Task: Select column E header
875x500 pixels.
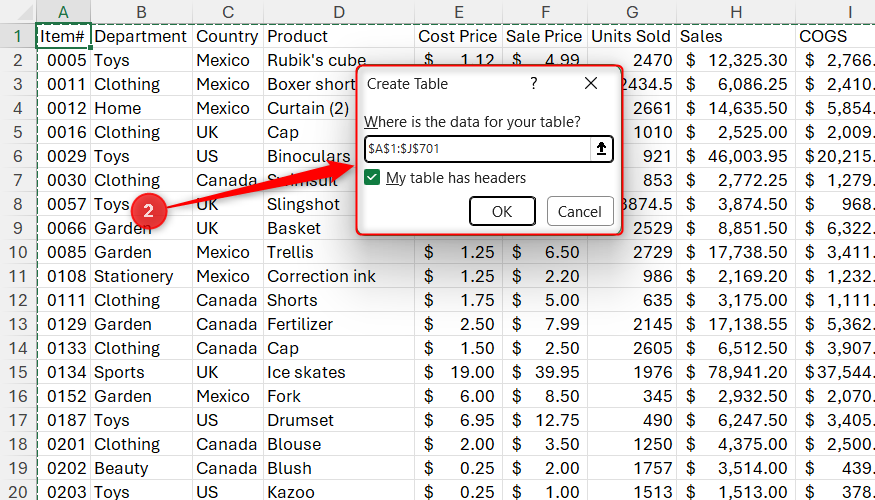Action: (x=458, y=12)
